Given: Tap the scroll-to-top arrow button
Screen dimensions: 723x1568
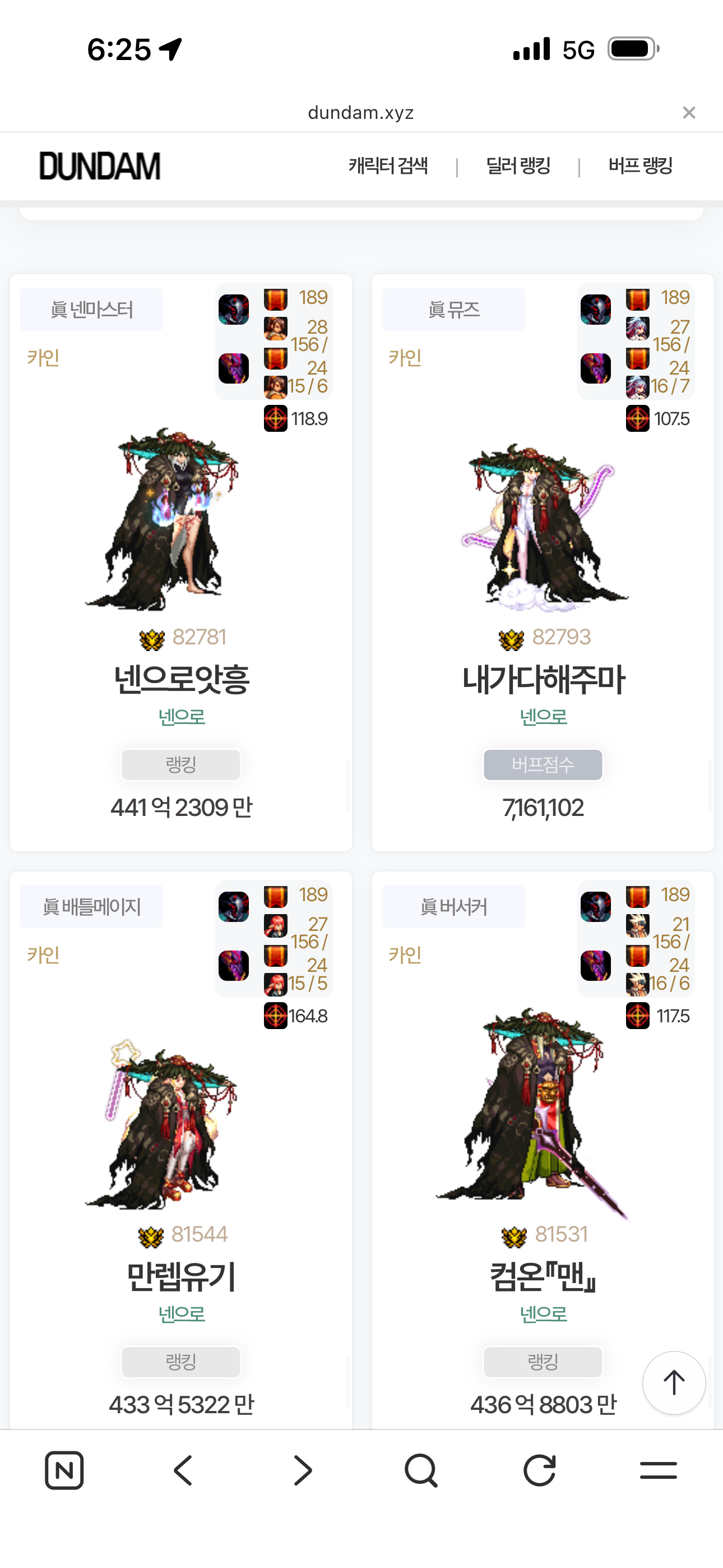Looking at the screenshot, I should coord(674,1382).
